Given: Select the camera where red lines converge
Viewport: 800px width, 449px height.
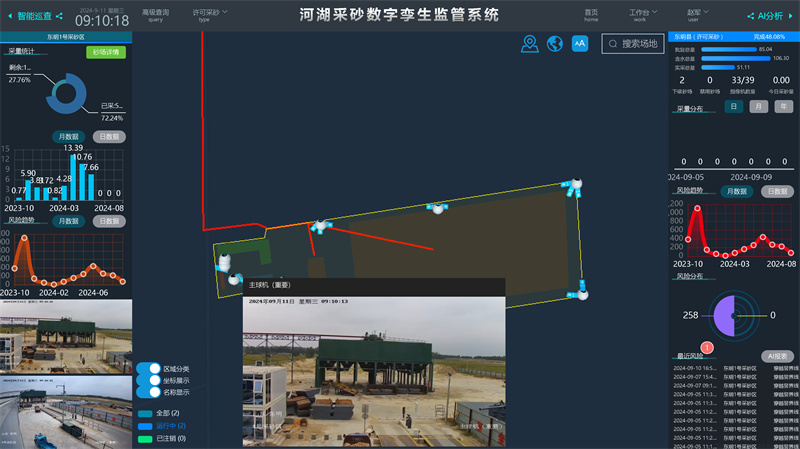Looking at the screenshot, I should click(x=320, y=225).
